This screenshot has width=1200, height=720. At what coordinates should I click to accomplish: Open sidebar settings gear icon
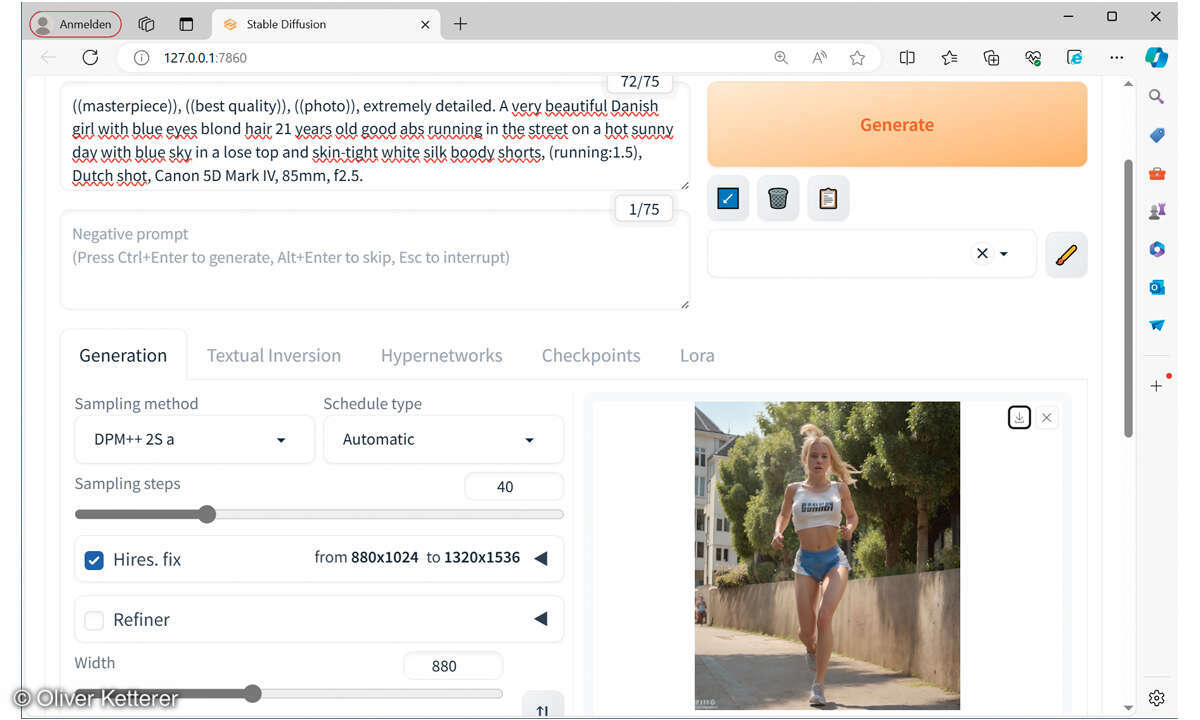pyautogui.click(x=1157, y=698)
